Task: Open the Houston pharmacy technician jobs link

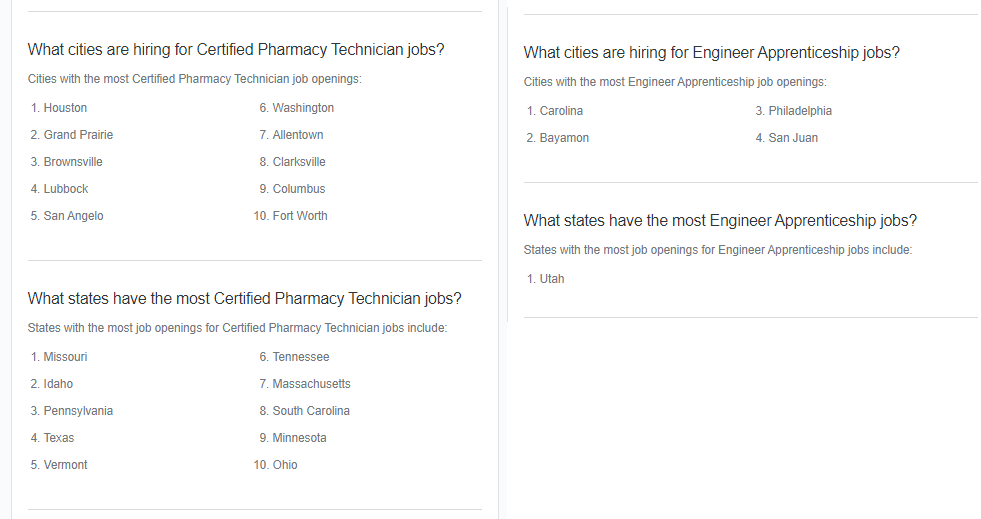Action: tap(65, 108)
